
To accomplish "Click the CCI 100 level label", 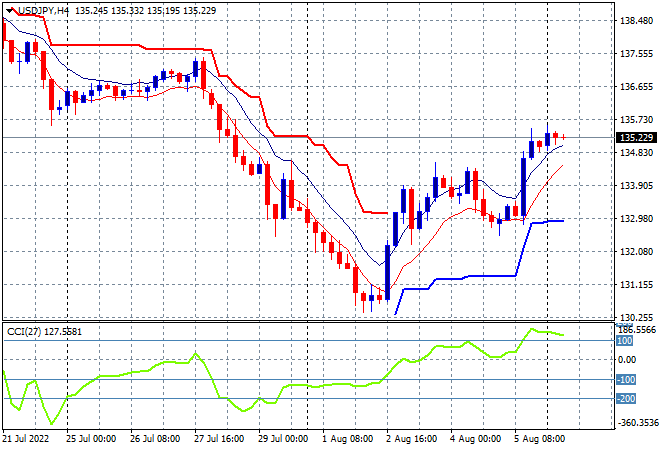I will point(624,341).
